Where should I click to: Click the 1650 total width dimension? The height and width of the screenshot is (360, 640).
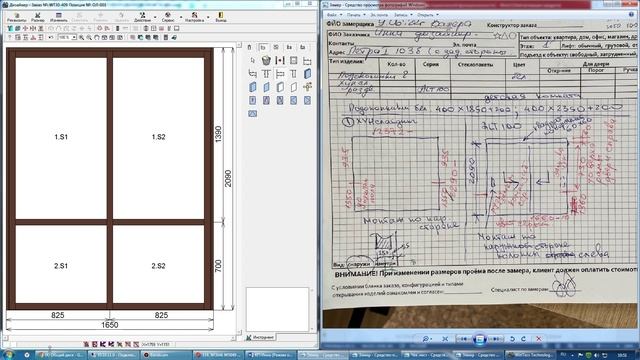click(109, 325)
